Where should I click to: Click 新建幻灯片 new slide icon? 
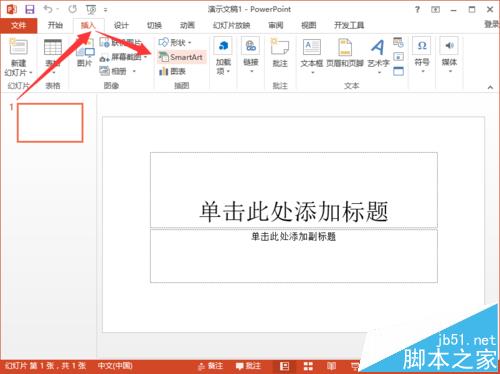tap(18, 47)
